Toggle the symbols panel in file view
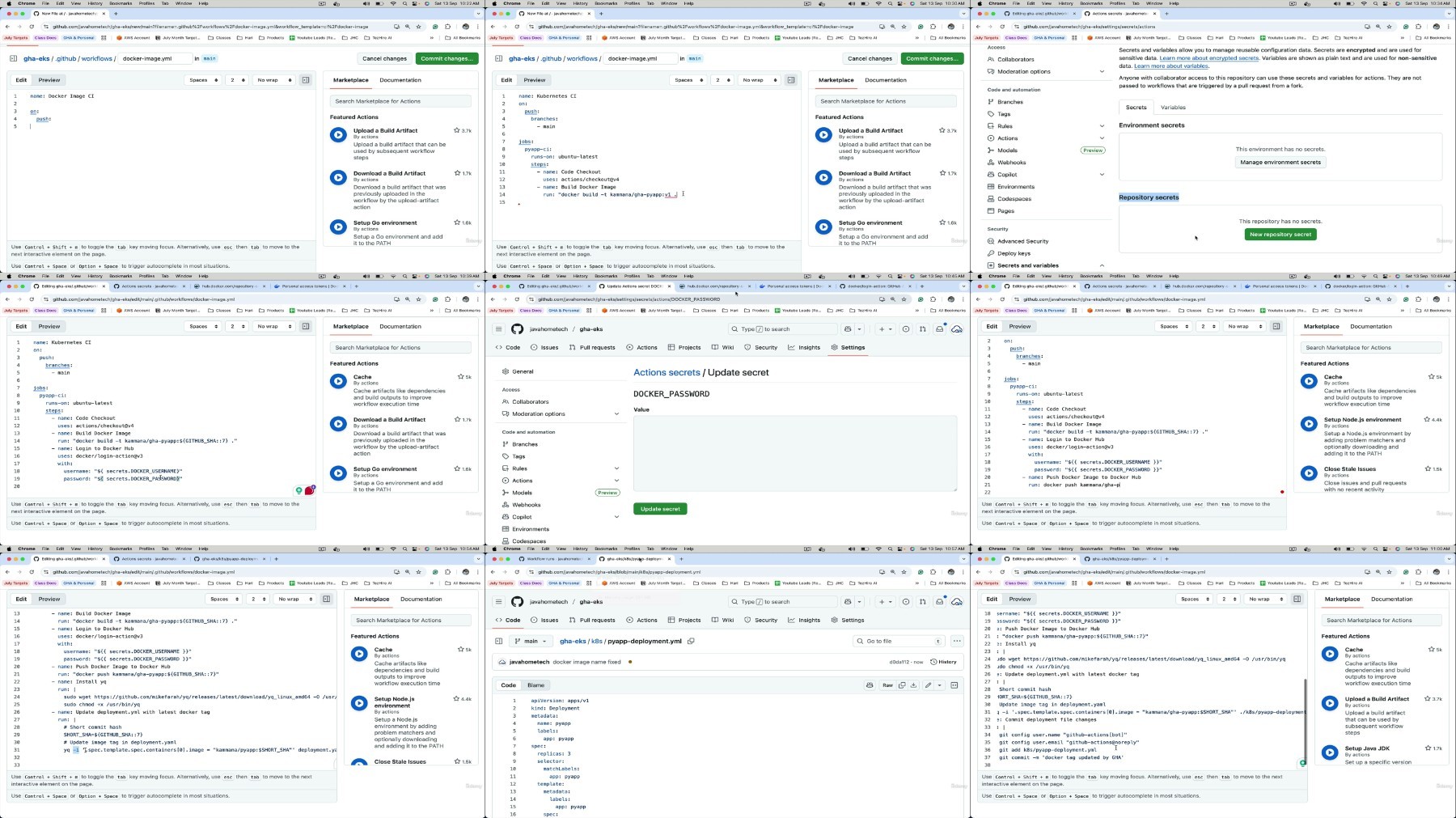This screenshot has width=1456, height=818. pos(954,685)
